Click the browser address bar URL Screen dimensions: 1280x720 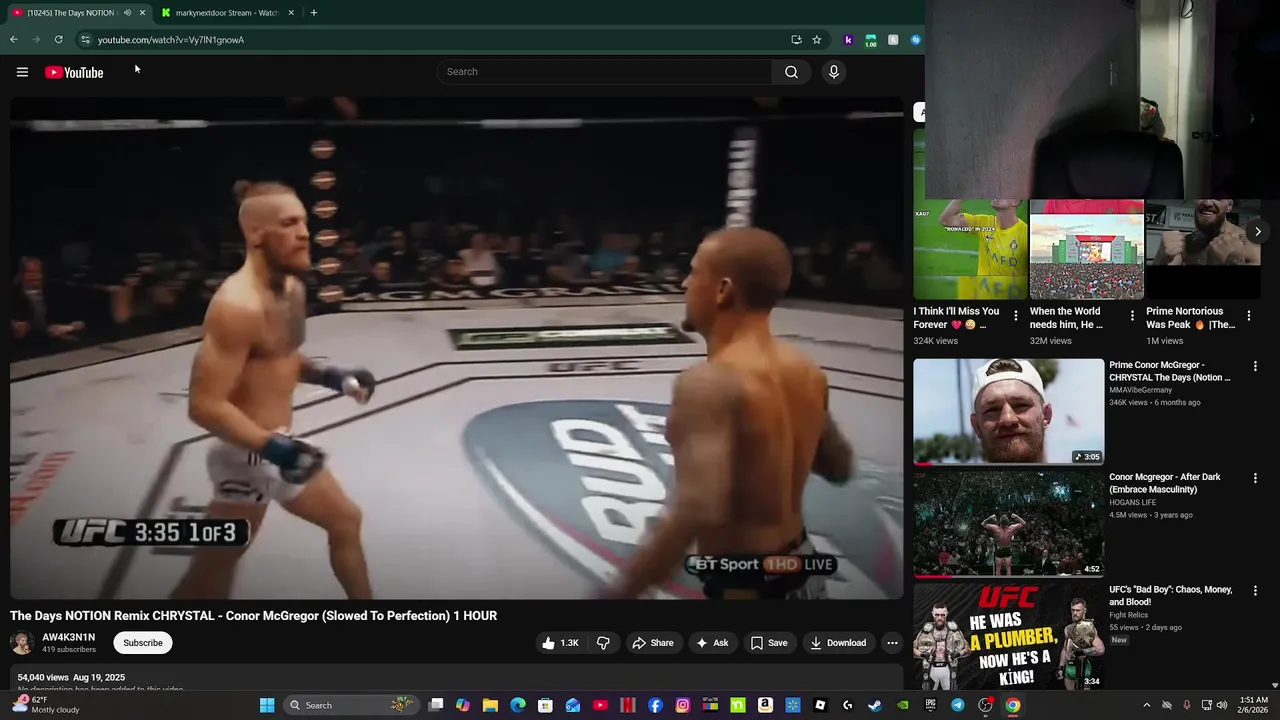tap(171, 40)
